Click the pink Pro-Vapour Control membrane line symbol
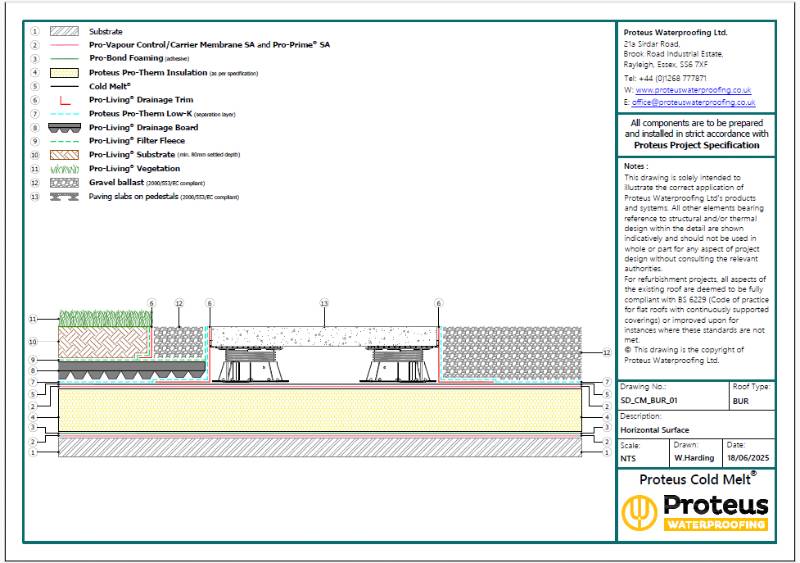800x563 pixels. point(64,45)
